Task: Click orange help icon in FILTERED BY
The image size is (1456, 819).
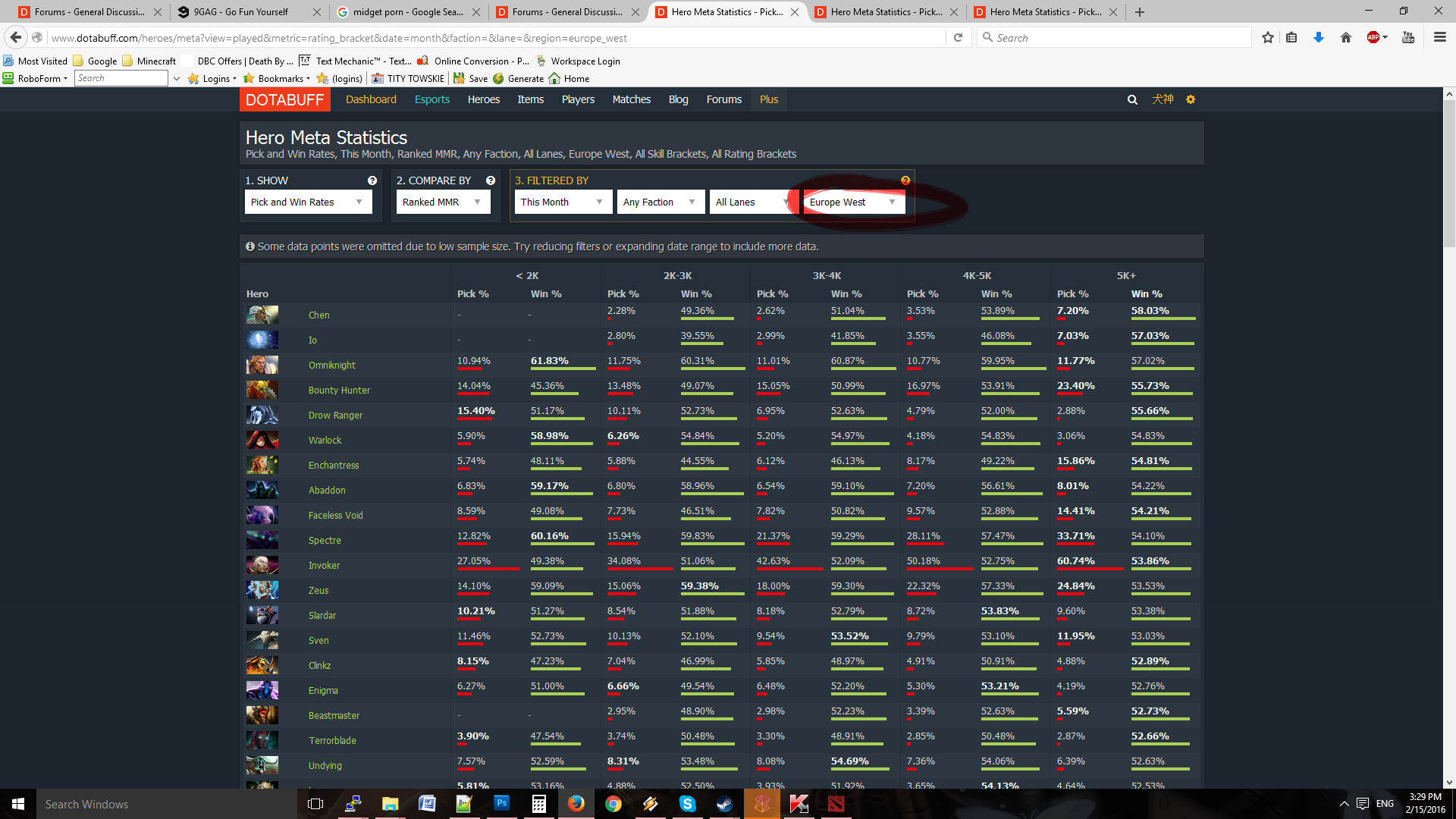Action: pyautogui.click(x=905, y=180)
